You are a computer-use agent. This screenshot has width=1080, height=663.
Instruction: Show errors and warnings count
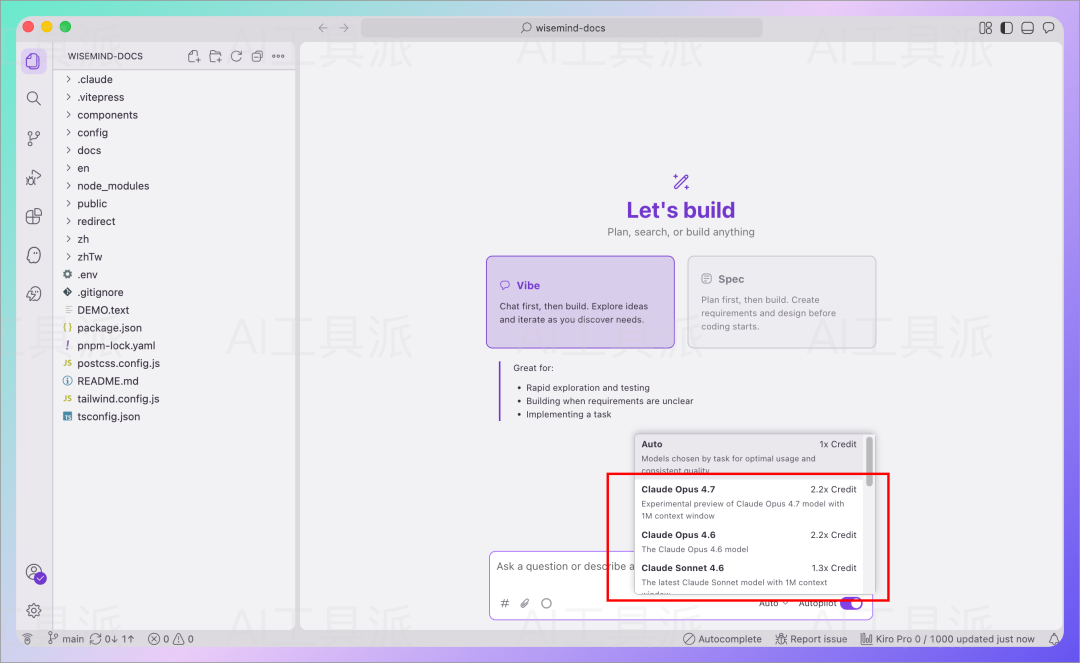(x=171, y=639)
